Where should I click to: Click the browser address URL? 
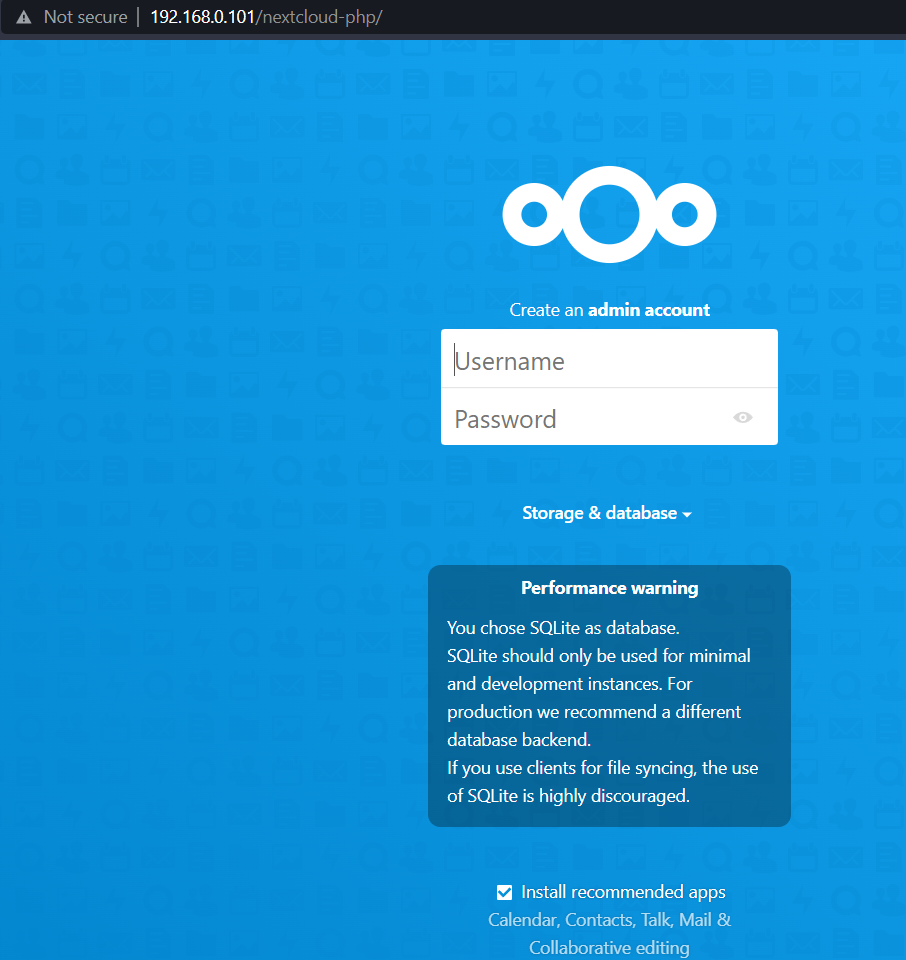(266, 17)
